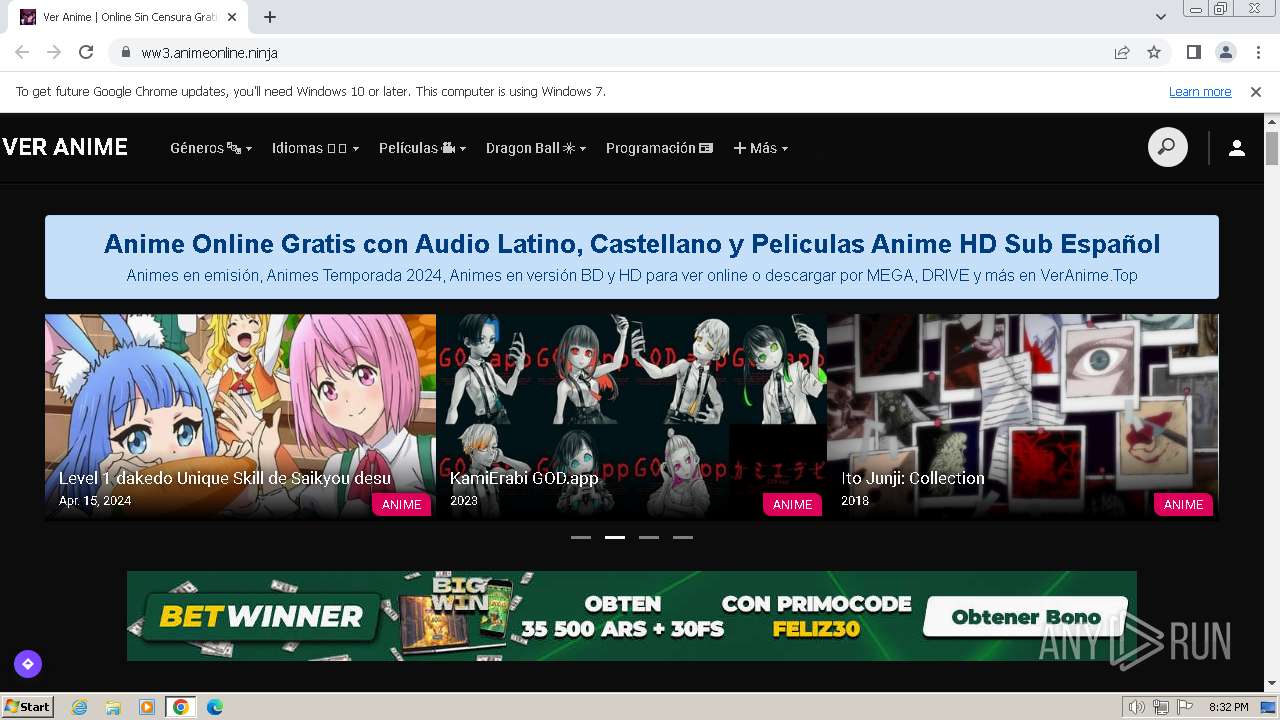Viewport: 1280px width, 720px height.
Task: Expand the Películas dropdown menu
Action: coord(422,148)
